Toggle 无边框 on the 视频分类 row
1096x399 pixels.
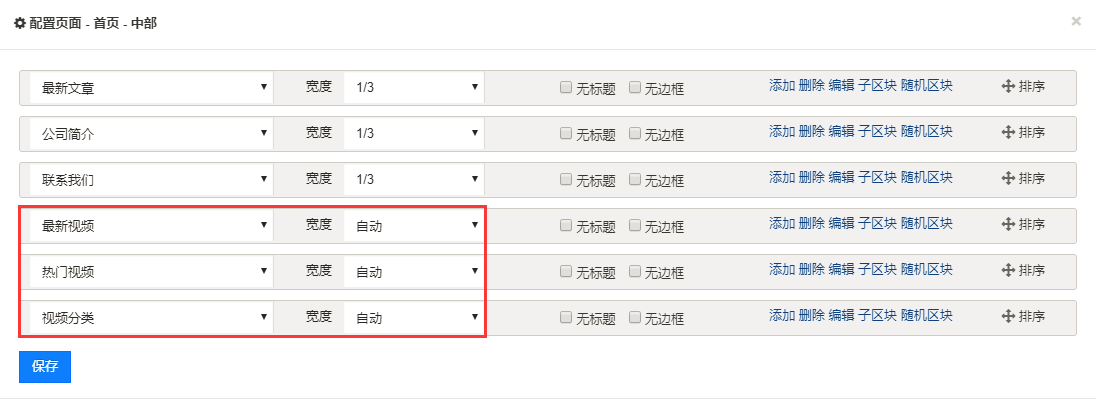[x=635, y=317]
